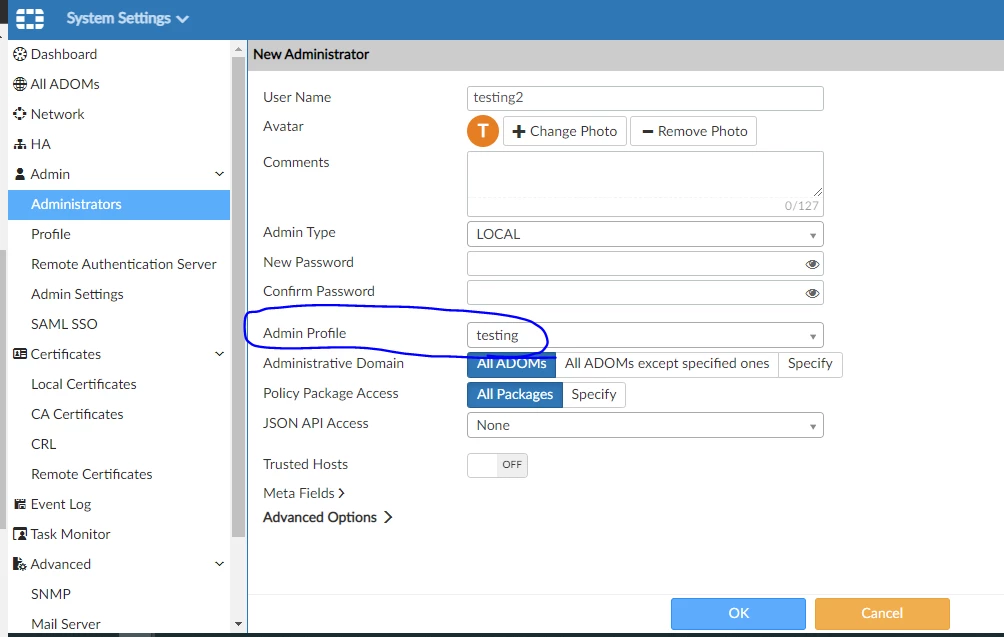Open HA settings in the sidebar

click(x=40, y=144)
